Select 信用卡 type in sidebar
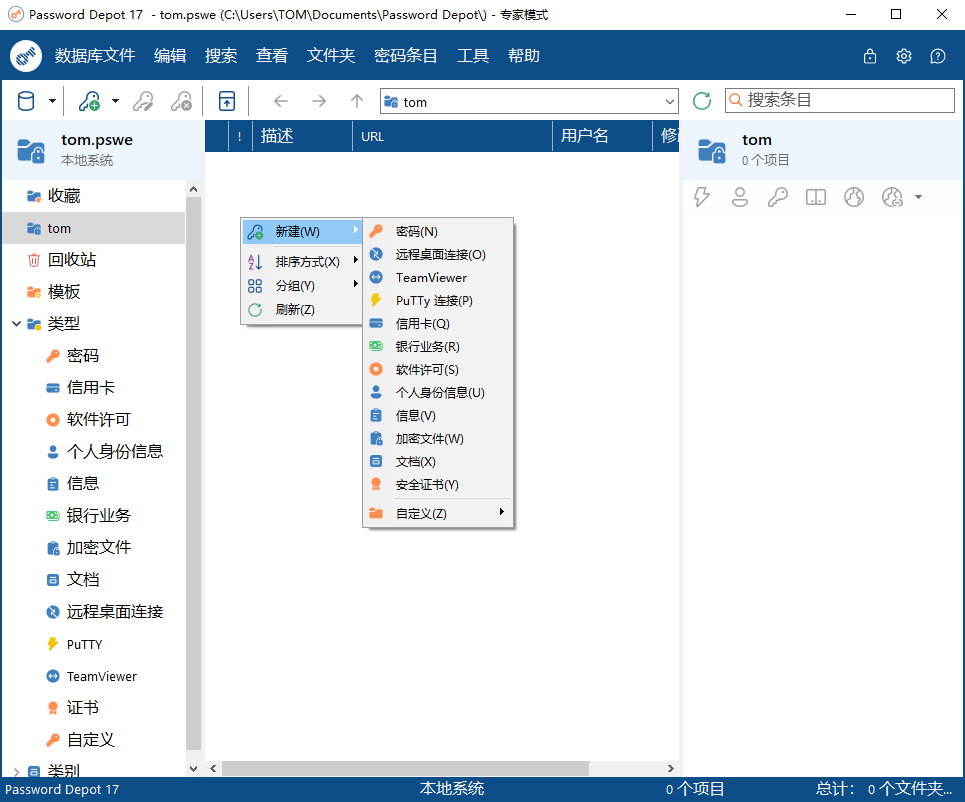 click(x=90, y=388)
